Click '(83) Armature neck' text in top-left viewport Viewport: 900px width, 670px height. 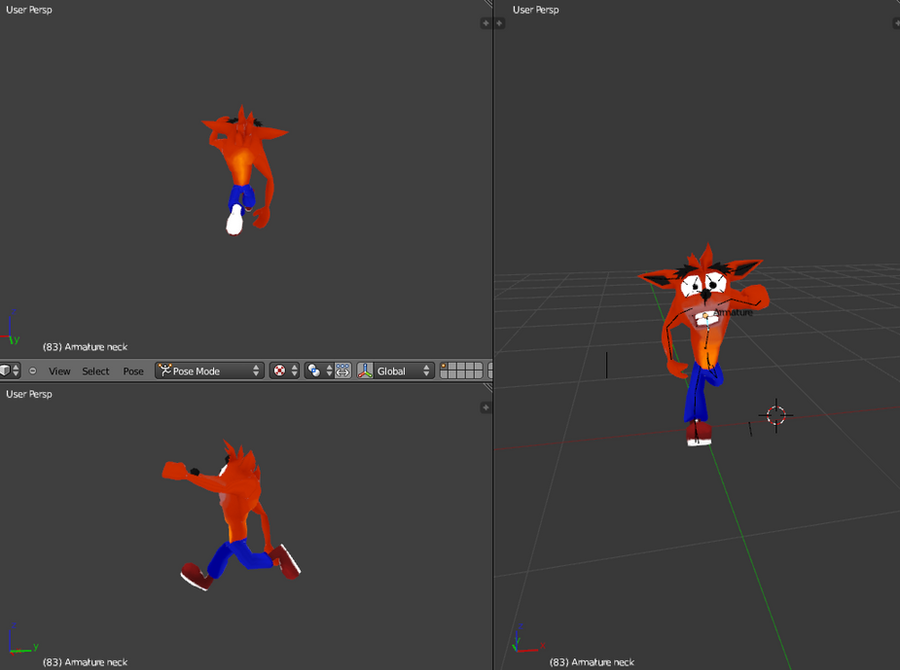coord(85,347)
